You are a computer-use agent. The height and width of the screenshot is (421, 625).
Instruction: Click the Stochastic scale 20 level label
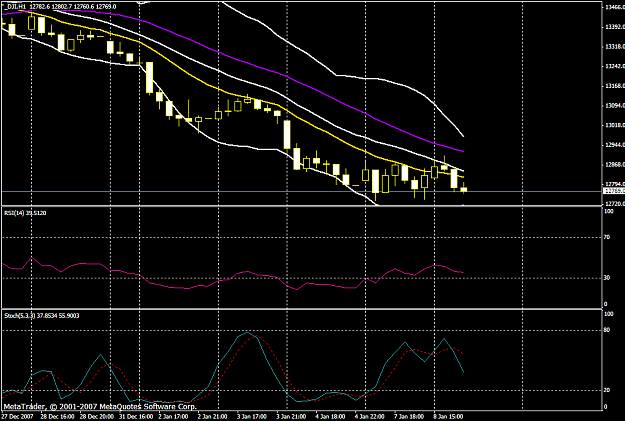pos(607,390)
